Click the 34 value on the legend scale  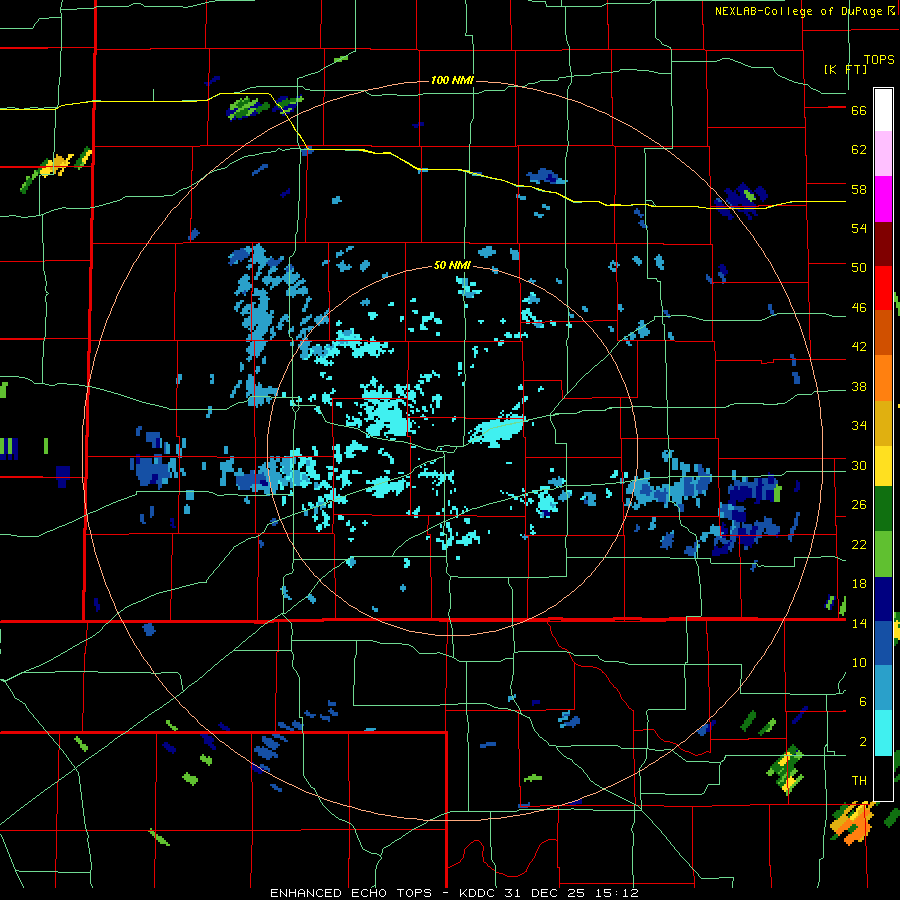859,426
